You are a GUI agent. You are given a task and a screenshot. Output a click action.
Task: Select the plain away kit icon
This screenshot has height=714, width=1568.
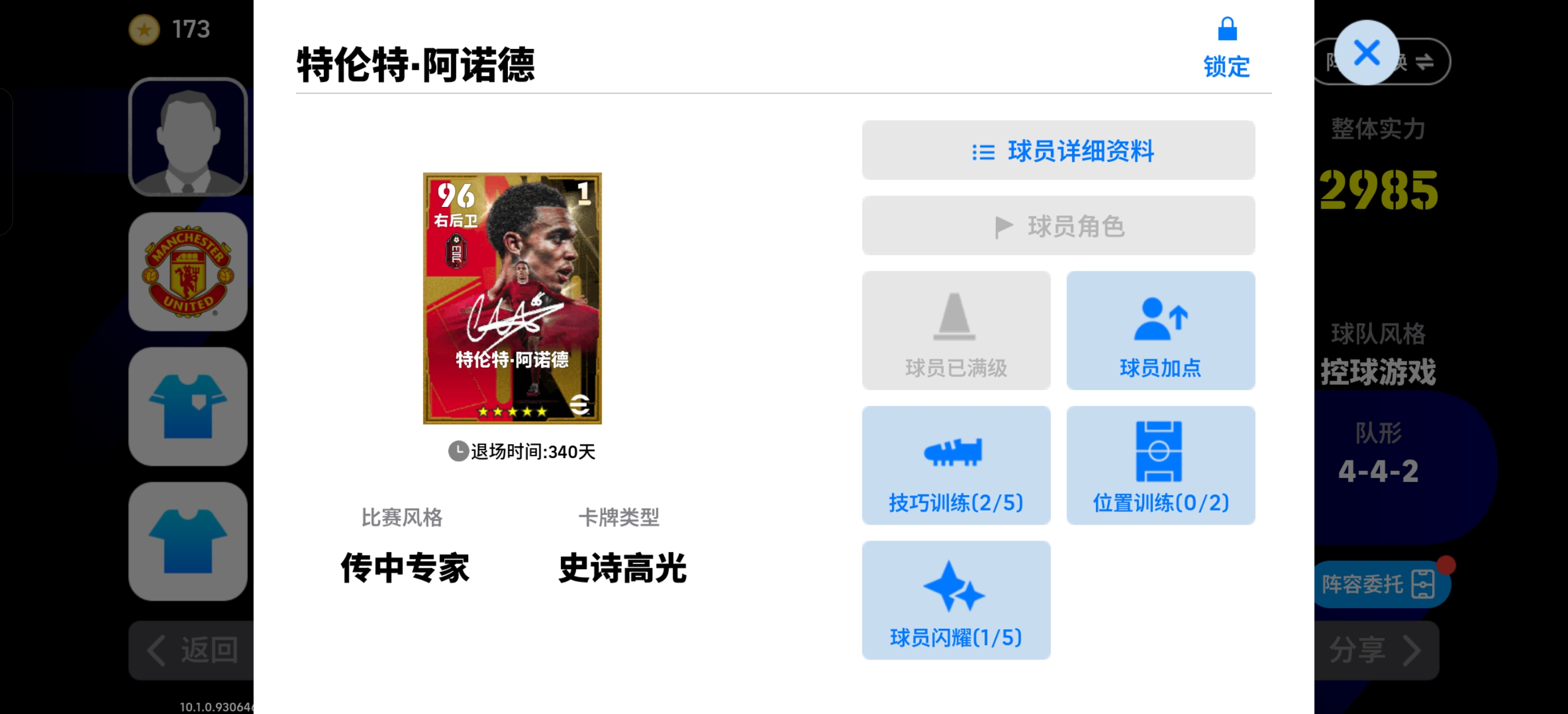[x=188, y=541]
